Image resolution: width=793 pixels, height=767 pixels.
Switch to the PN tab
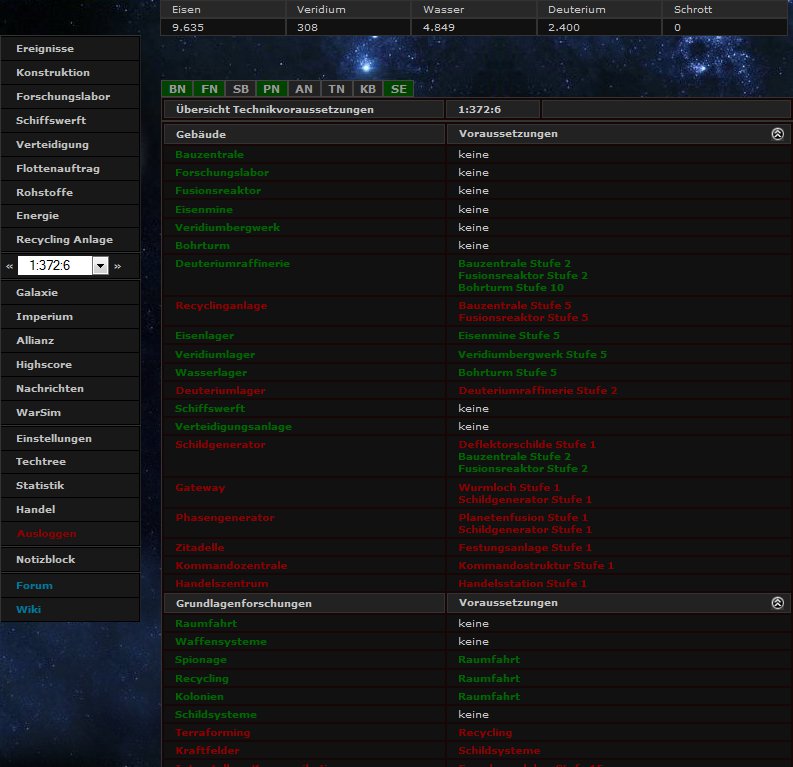point(272,89)
